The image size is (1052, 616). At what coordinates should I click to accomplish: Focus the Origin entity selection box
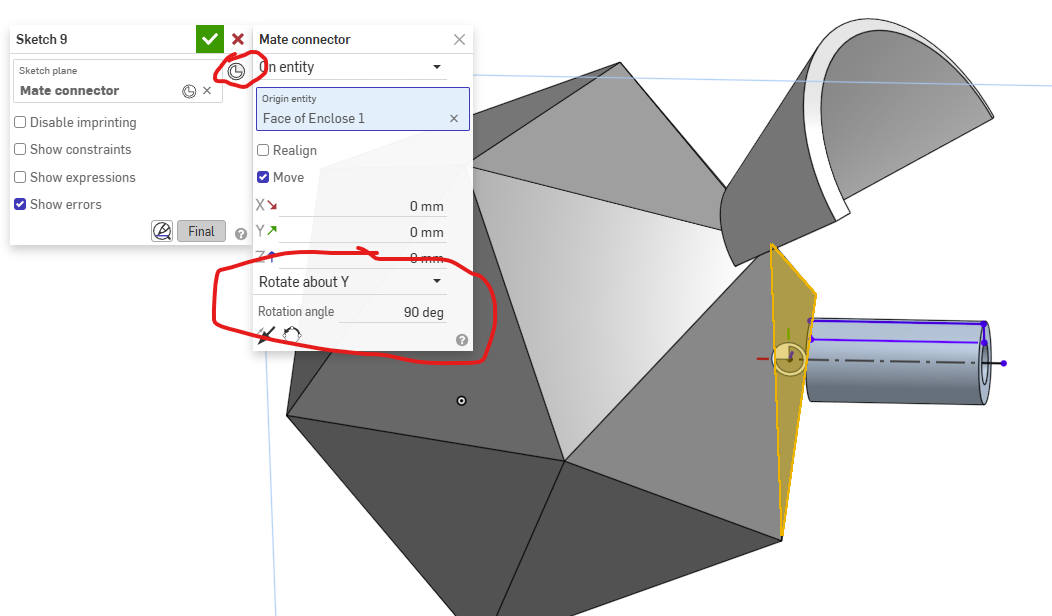[x=362, y=109]
